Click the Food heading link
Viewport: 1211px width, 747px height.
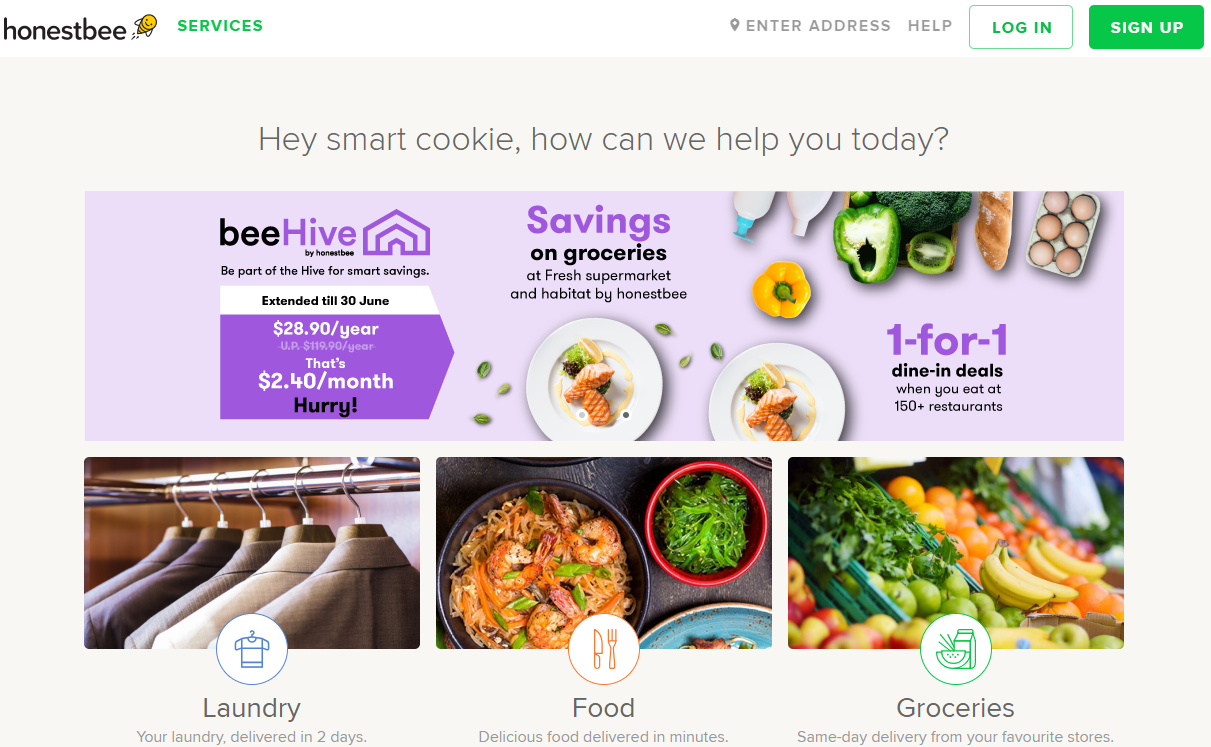604,708
